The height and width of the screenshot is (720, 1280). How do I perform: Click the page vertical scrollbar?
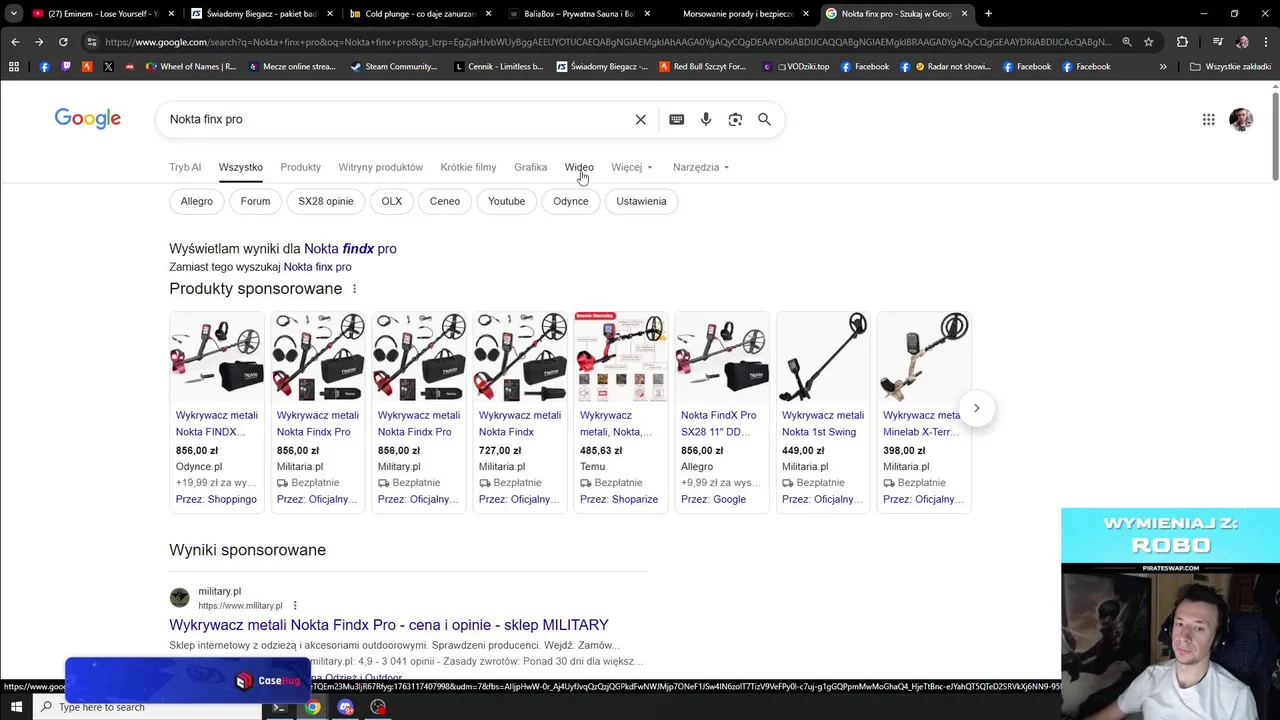[x=1275, y=135]
